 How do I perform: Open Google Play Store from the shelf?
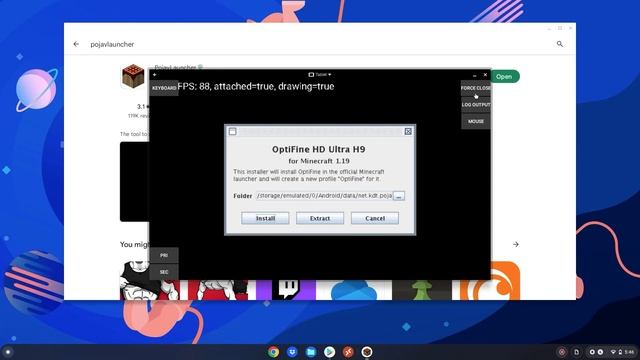point(329,352)
